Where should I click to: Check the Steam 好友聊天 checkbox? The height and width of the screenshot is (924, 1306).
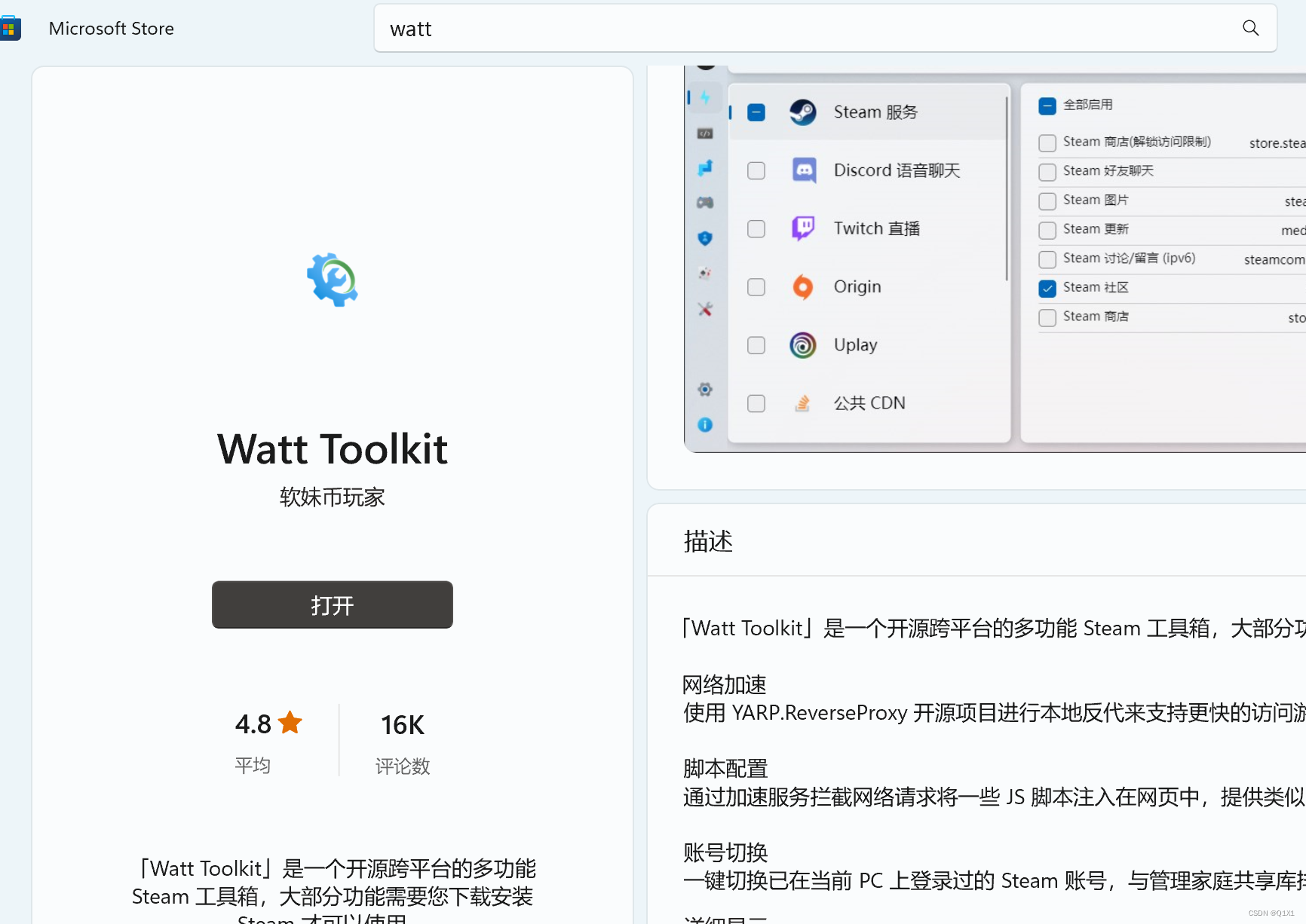coord(1047,172)
